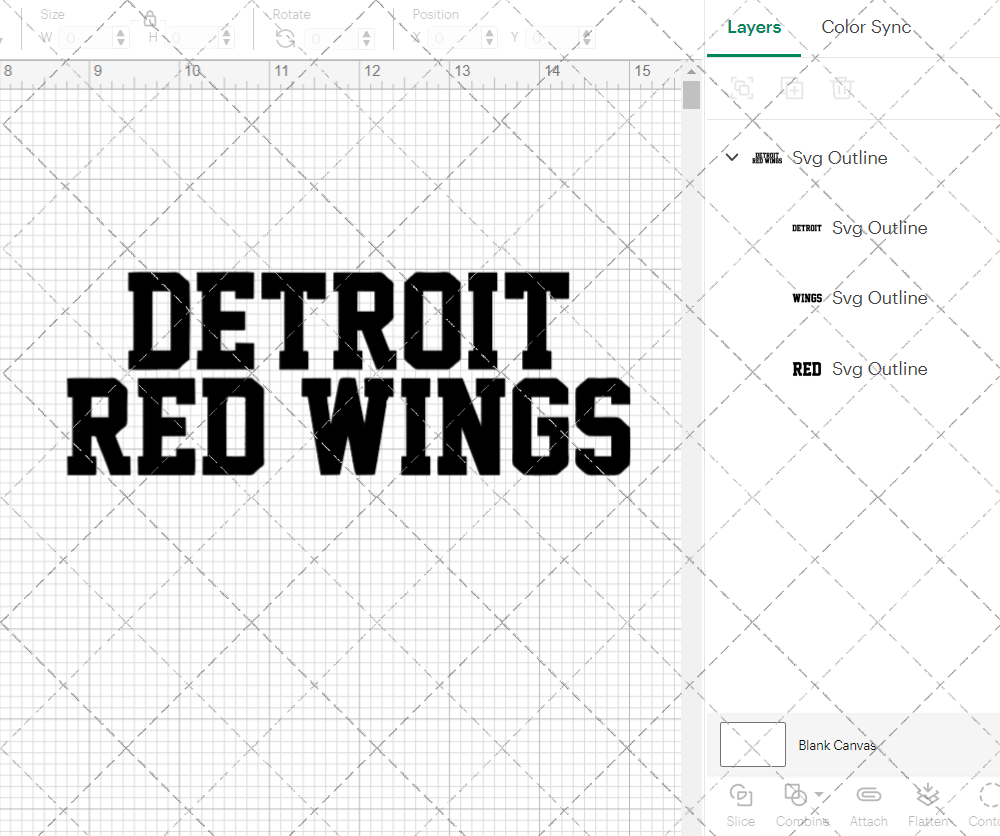Click the Contour tool
This screenshot has width=1000, height=836.
(985, 805)
